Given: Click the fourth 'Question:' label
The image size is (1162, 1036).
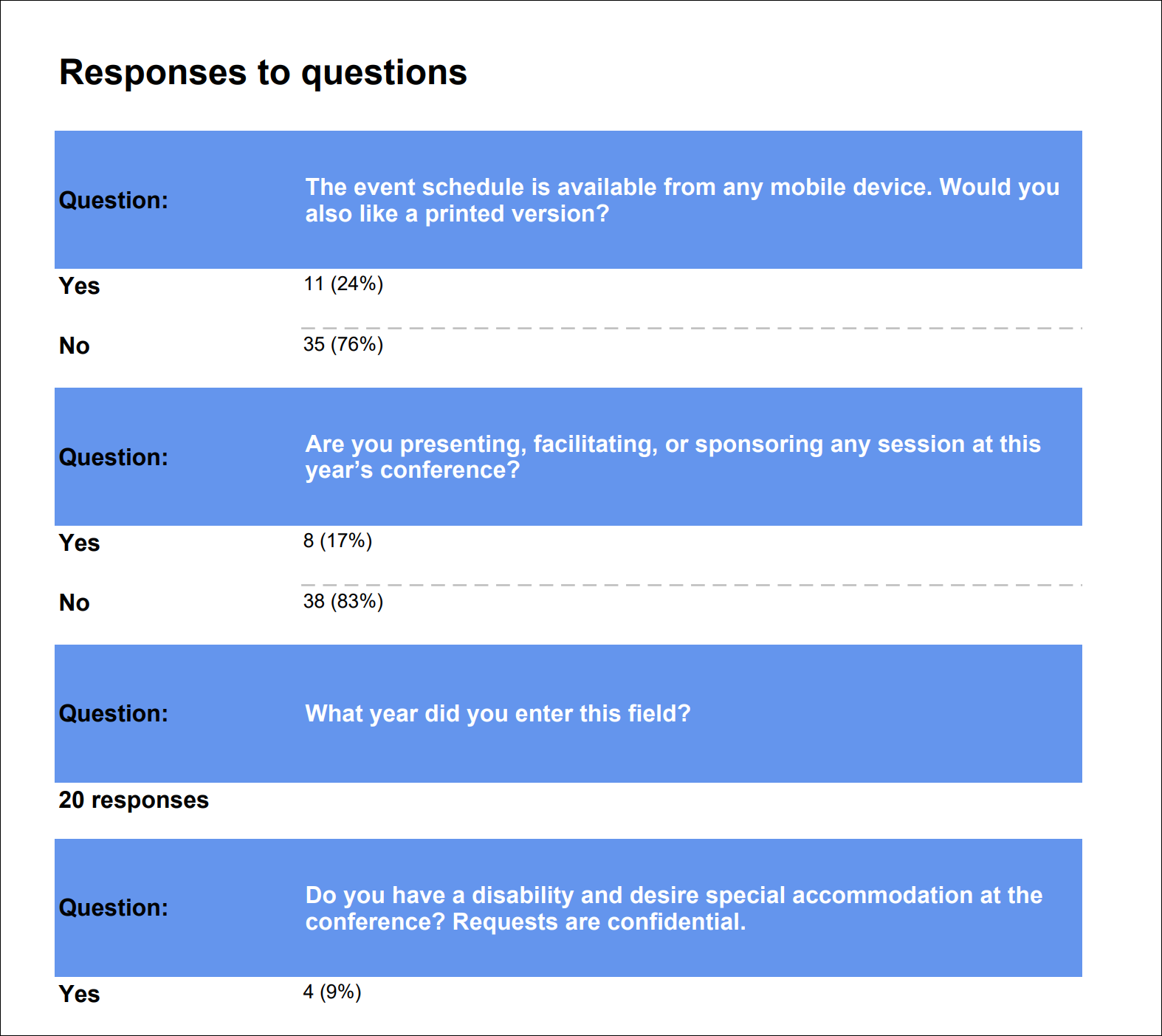Looking at the screenshot, I should coord(114,908).
